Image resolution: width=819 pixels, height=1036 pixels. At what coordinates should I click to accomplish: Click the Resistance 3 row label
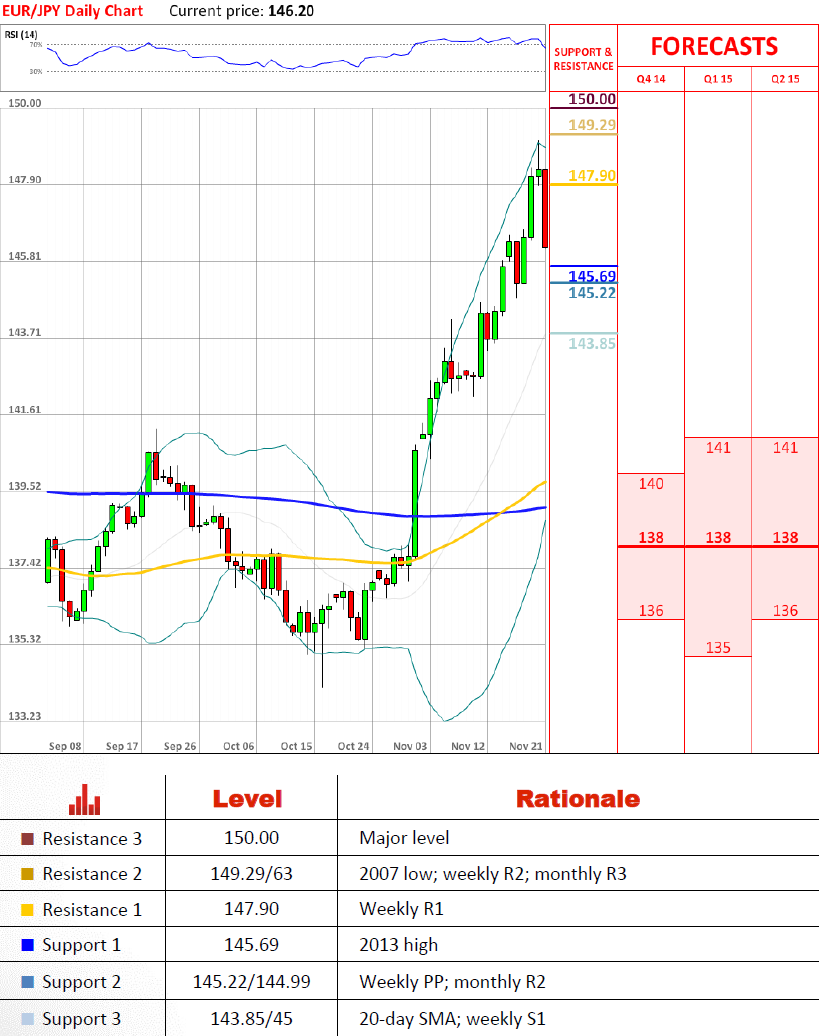tap(92, 839)
